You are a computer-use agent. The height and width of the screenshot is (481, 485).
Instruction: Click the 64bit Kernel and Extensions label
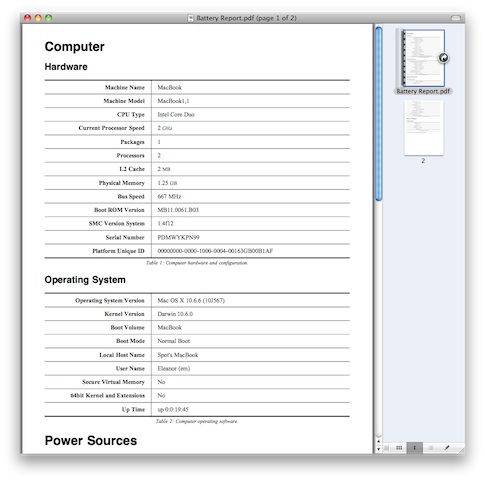coord(107,396)
